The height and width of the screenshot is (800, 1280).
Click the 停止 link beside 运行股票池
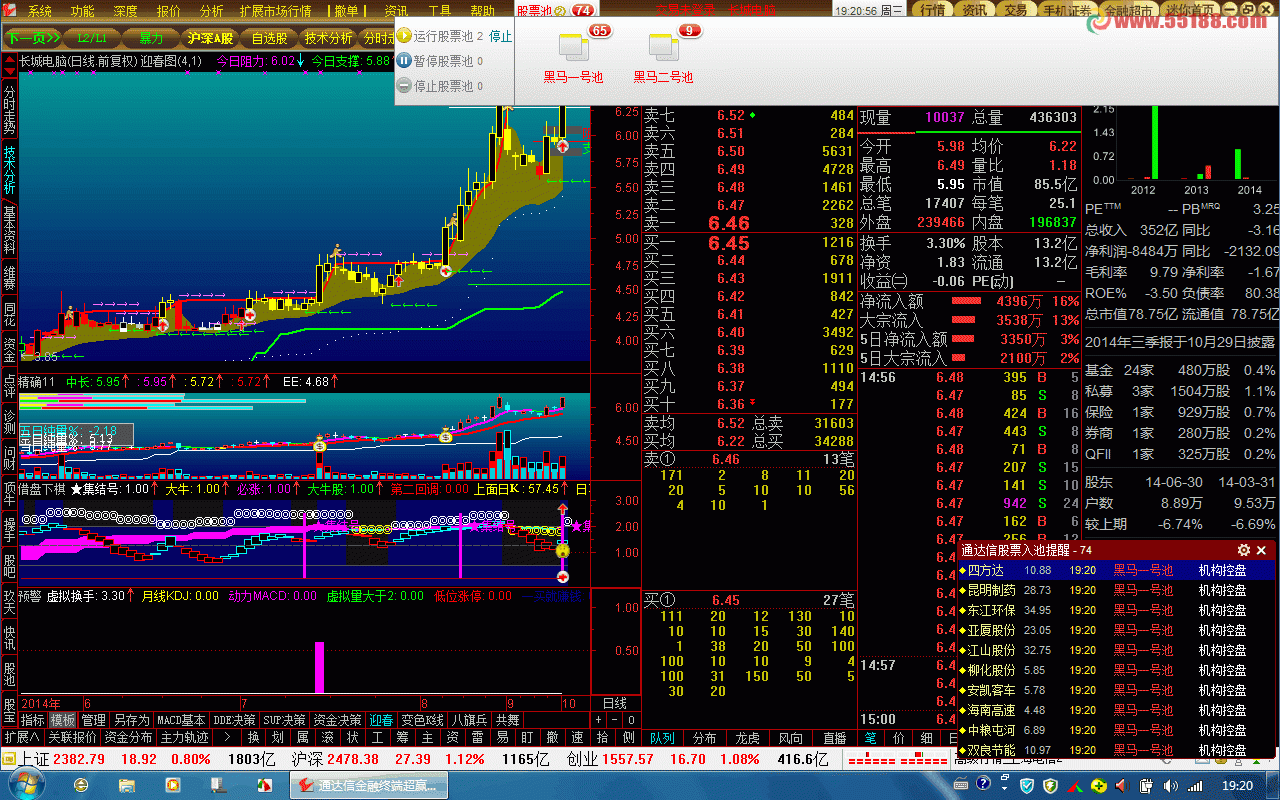coord(500,36)
